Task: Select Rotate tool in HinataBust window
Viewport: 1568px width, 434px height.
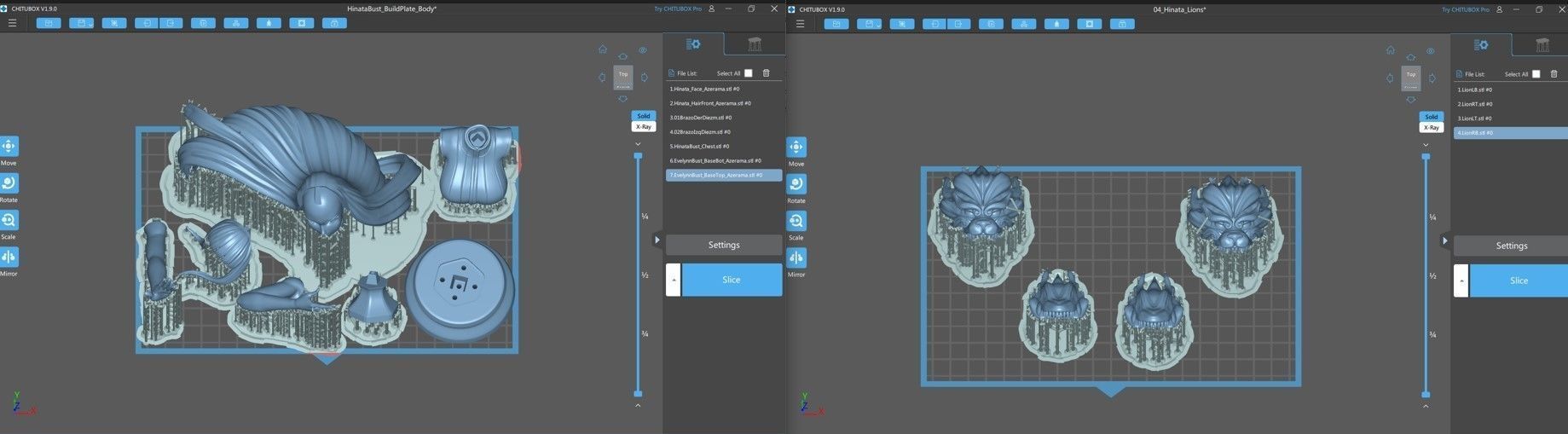Action: [9, 183]
